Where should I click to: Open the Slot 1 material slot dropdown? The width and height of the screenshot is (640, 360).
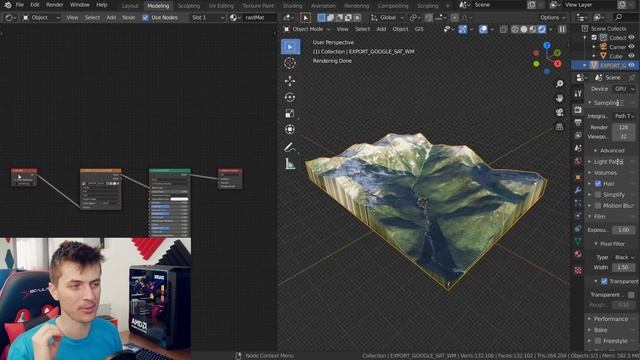click(207, 18)
